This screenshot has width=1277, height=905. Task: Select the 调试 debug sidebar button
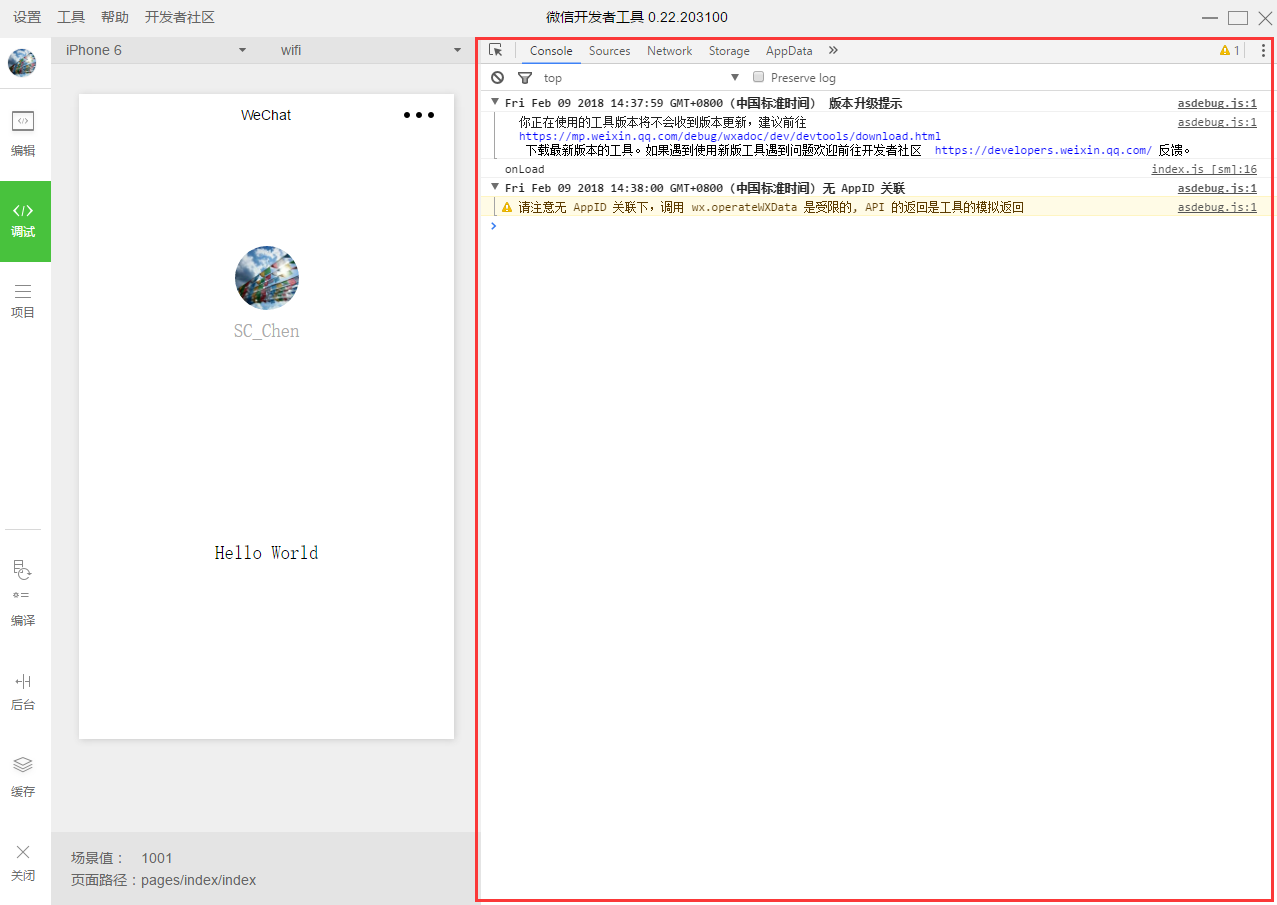(x=24, y=221)
